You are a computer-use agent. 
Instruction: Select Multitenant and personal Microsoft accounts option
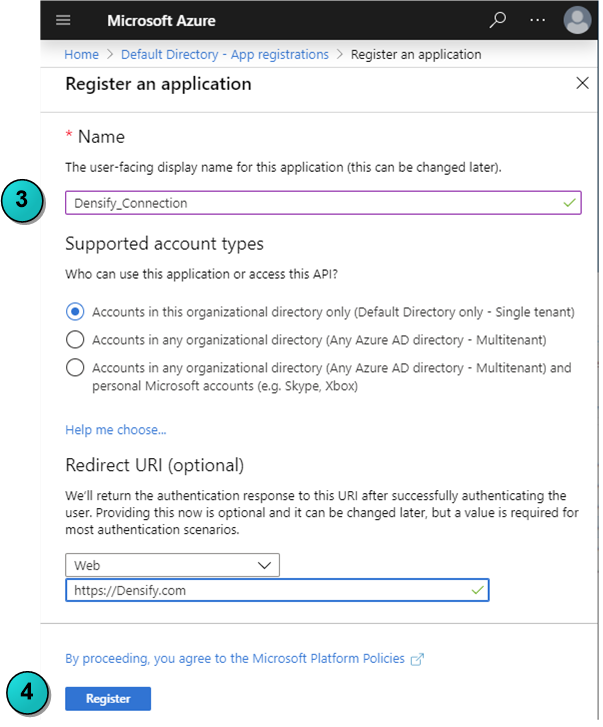(75, 367)
